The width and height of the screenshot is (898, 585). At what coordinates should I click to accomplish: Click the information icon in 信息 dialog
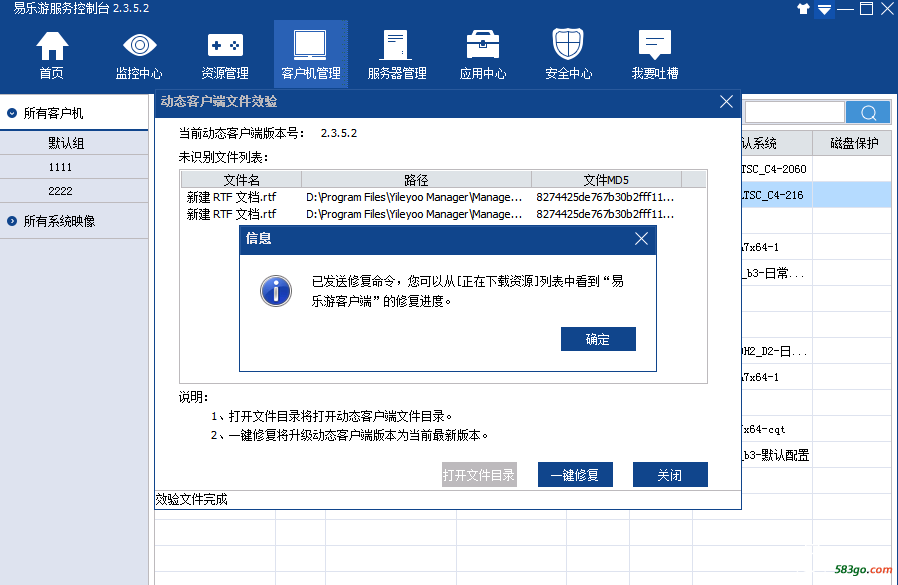[276, 291]
